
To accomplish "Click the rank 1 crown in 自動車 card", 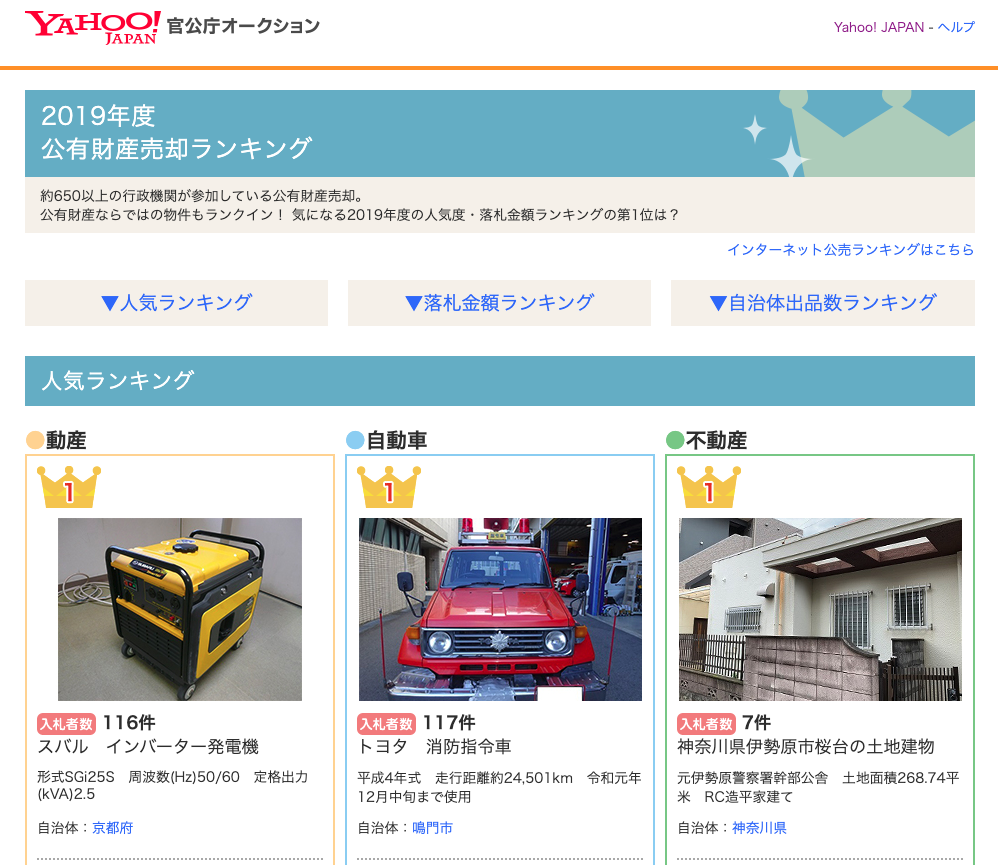I will pos(389,487).
